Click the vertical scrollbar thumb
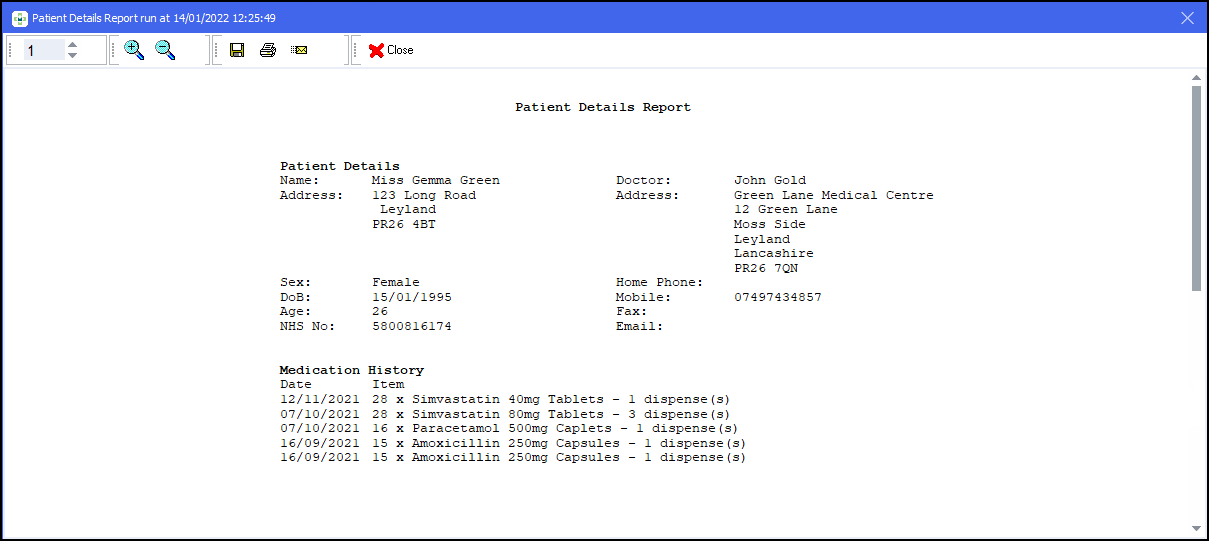 coord(1196,188)
